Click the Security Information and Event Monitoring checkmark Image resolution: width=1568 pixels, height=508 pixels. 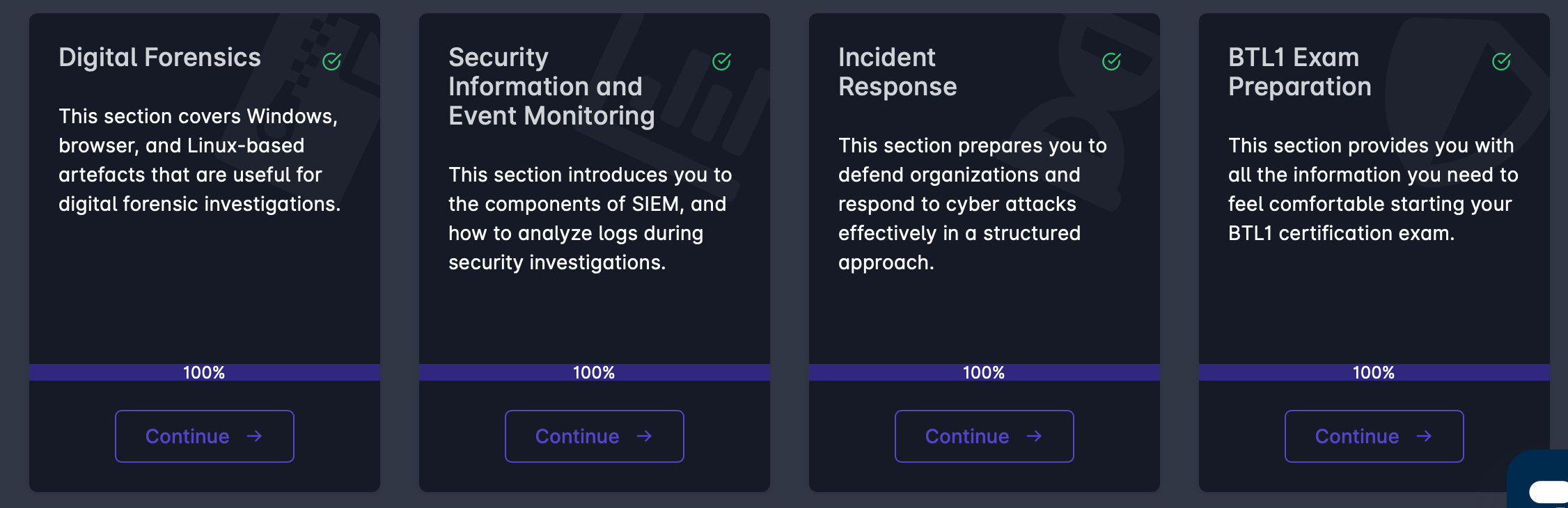pyautogui.click(x=722, y=61)
